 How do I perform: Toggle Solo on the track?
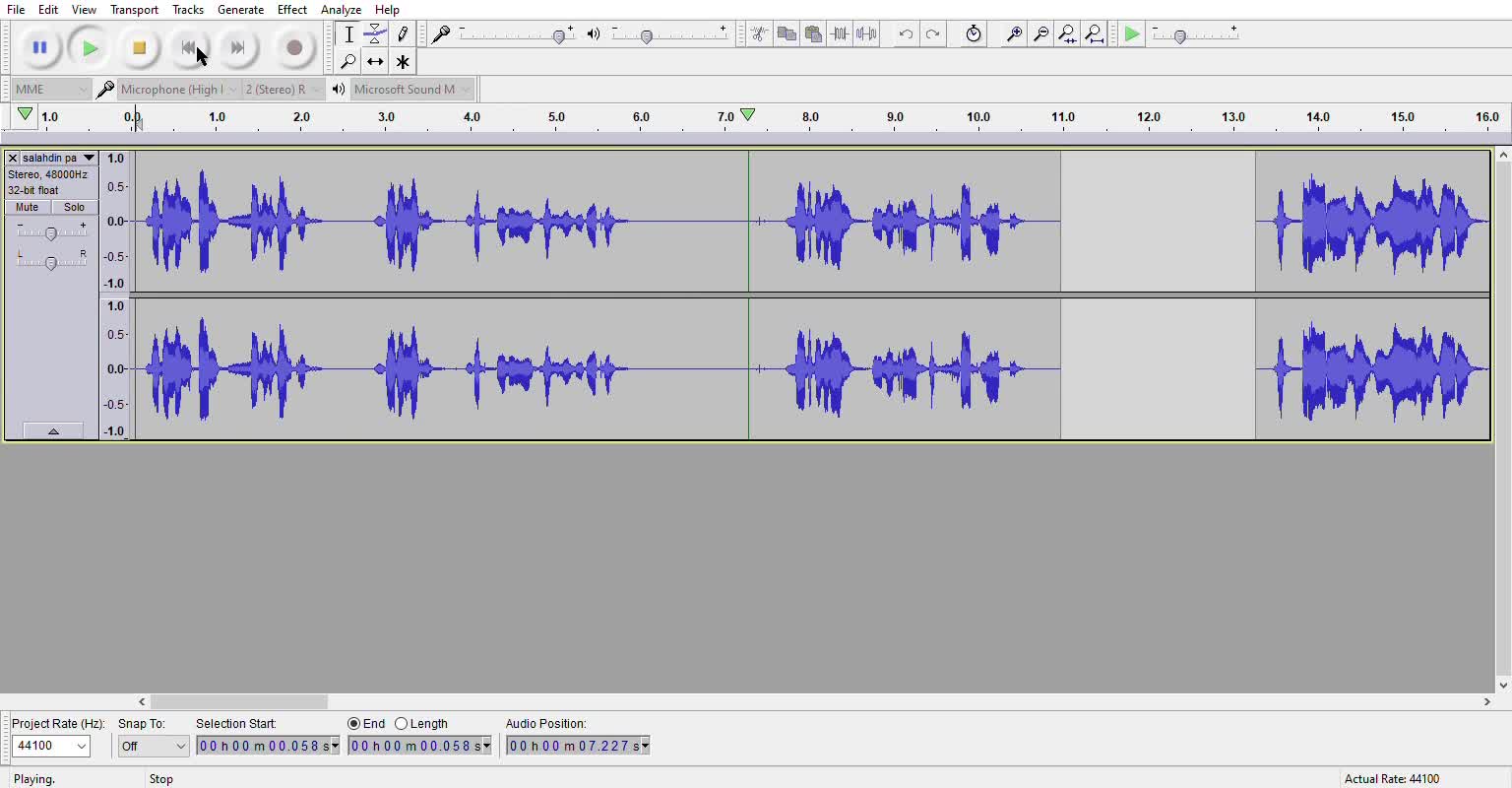point(74,207)
